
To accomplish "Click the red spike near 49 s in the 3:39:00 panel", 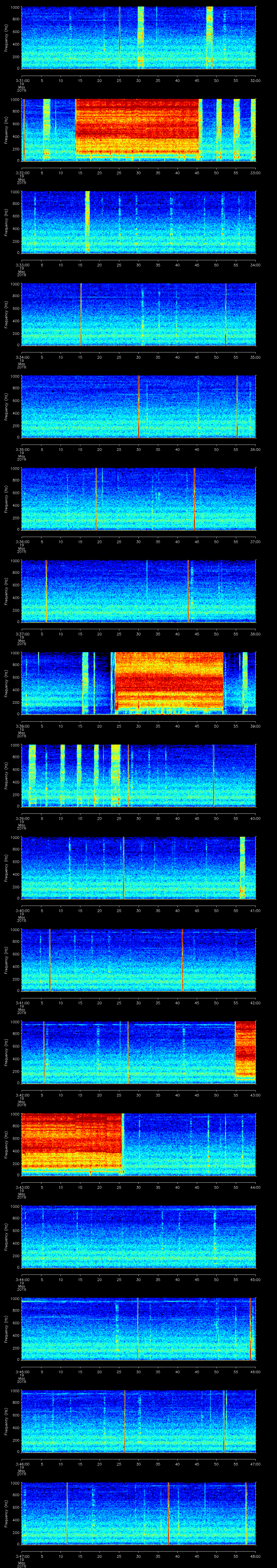I will (x=214, y=776).
